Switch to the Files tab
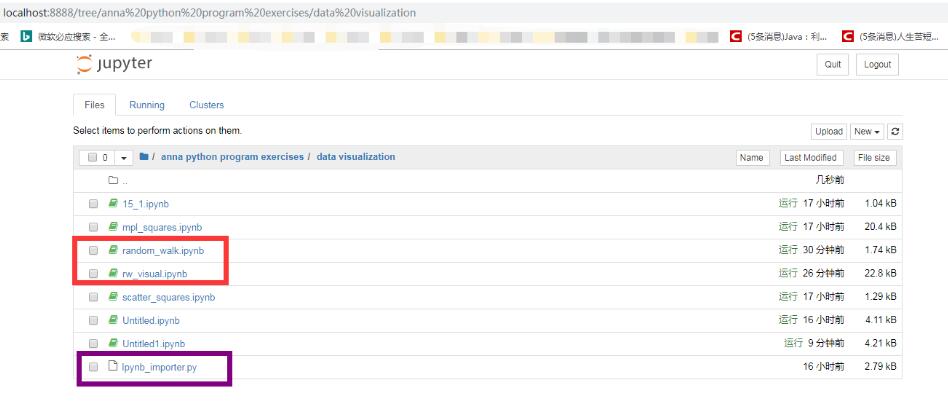 94,105
